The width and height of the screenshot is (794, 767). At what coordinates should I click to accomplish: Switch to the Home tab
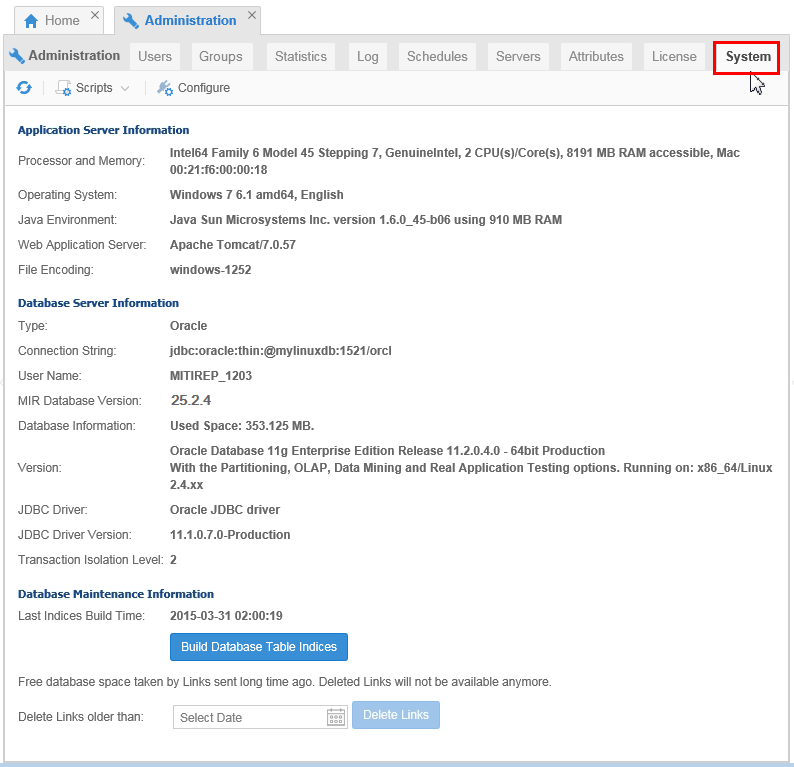59,21
